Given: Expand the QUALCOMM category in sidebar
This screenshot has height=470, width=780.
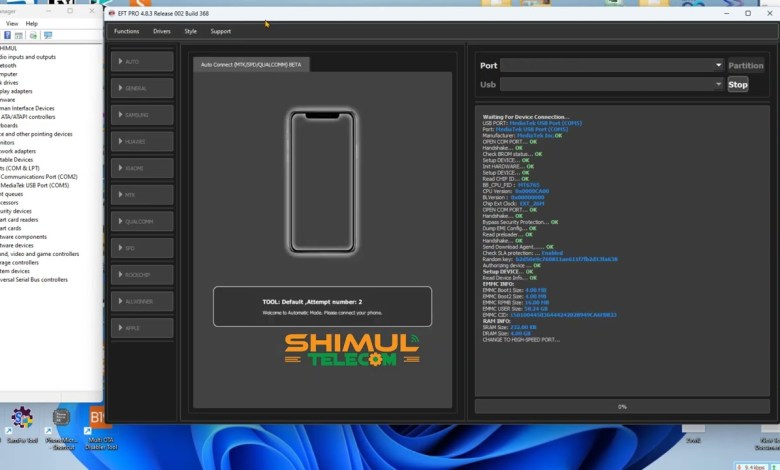Looking at the screenshot, I should click(142, 221).
